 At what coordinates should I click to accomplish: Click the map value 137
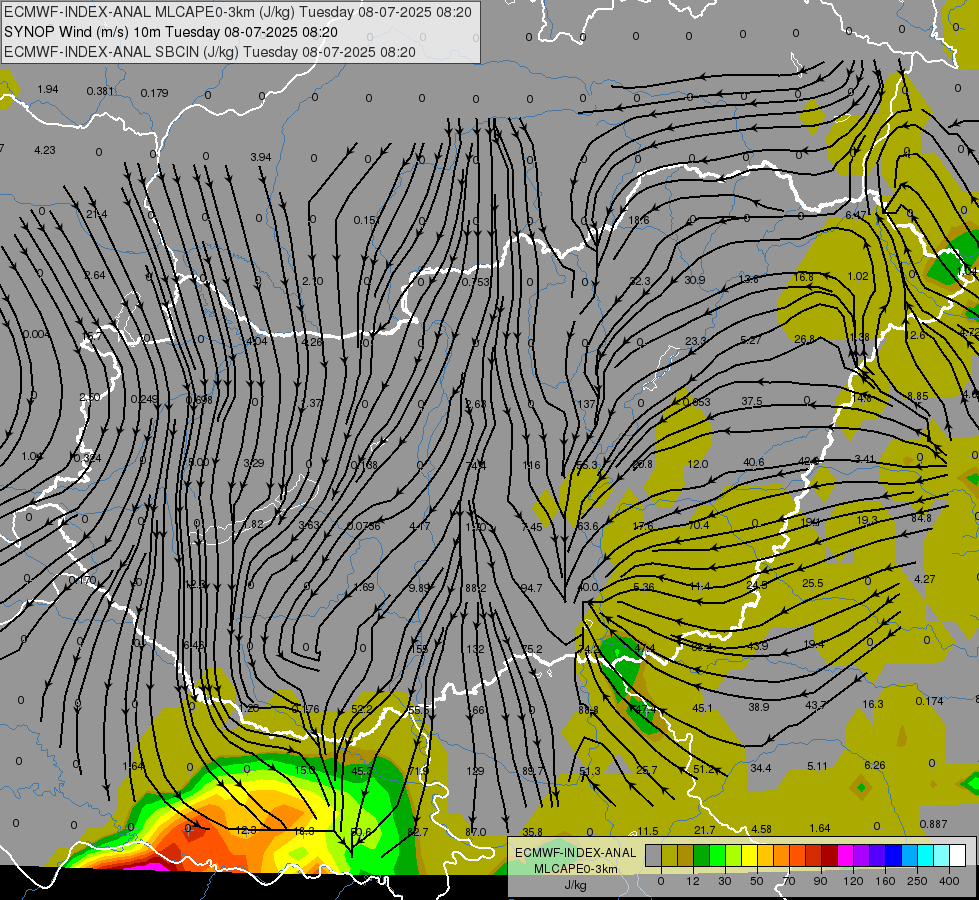586,404
